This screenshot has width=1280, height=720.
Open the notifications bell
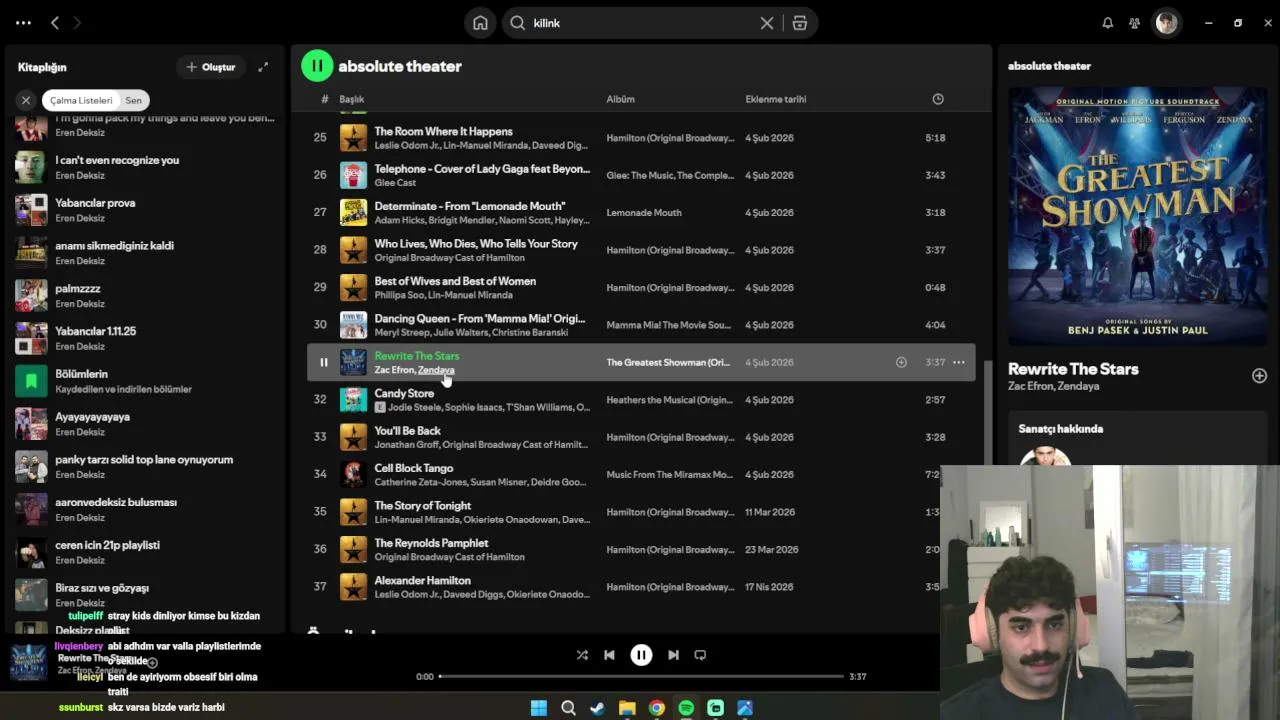click(x=1107, y=23)
